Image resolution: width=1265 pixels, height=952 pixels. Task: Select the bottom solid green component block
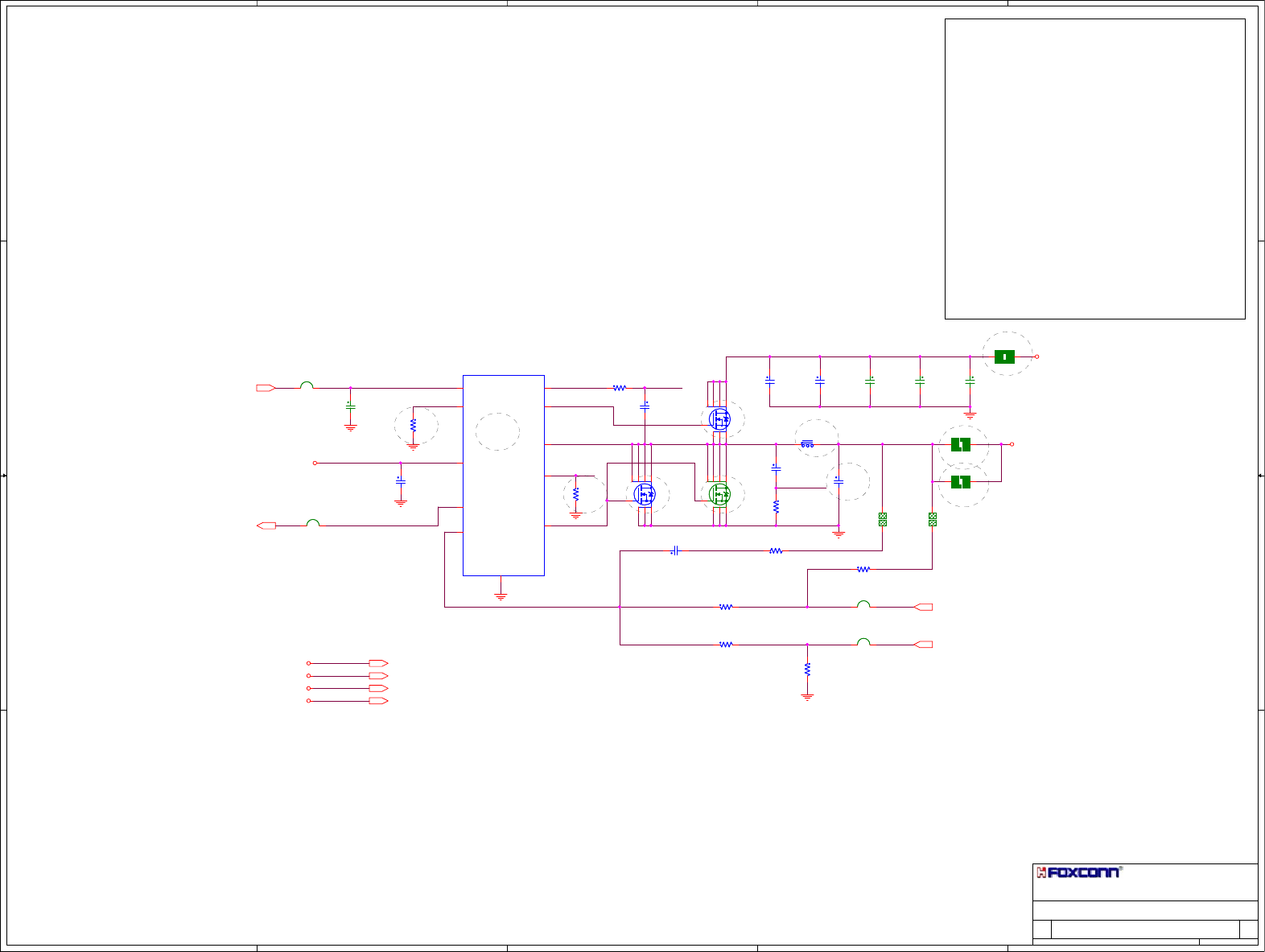[x=961, y=482]
